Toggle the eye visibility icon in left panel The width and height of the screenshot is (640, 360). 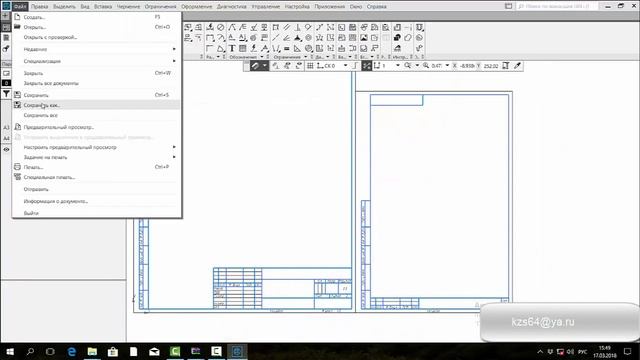(x=6, y=149)
